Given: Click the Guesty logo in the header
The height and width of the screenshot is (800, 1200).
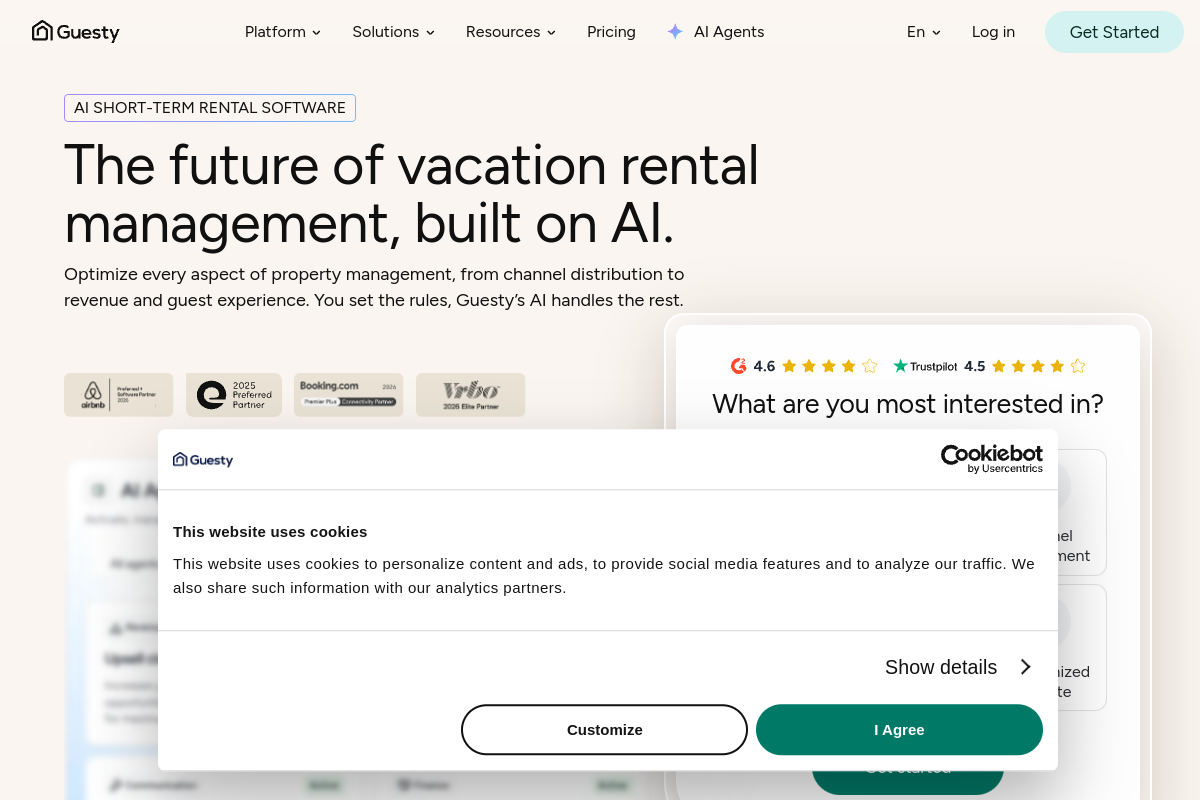Looking at the screenshot, I should pyautogui.click(x=76, y=32).
